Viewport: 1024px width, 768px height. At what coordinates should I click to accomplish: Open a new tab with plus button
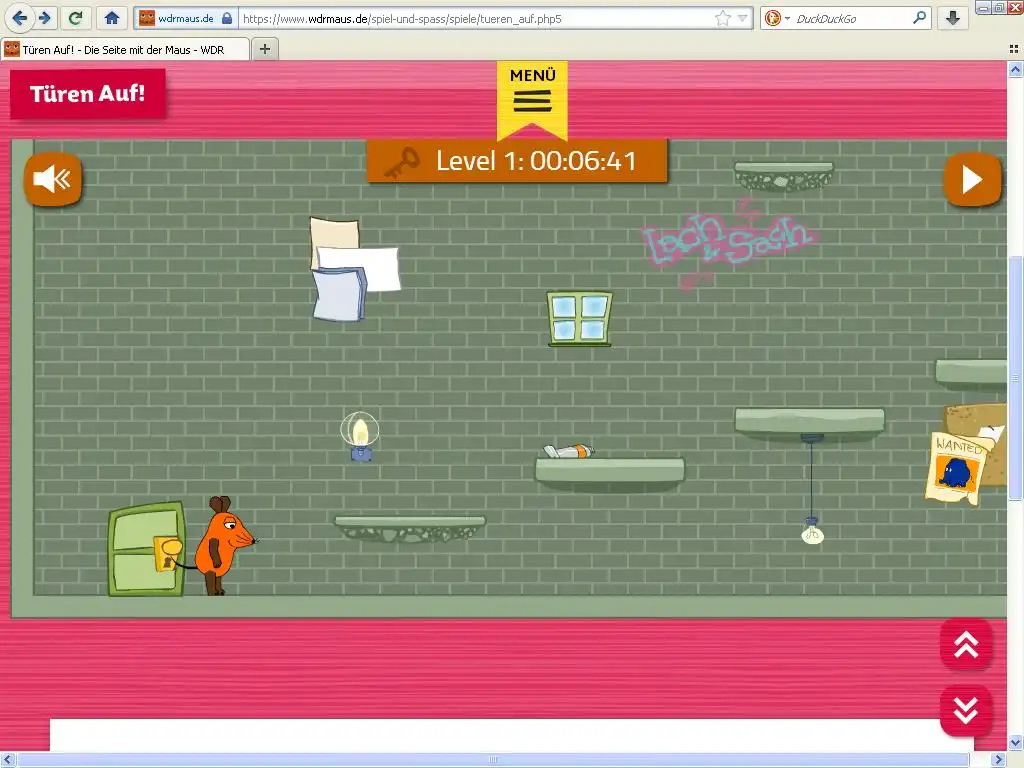[264, 49]
